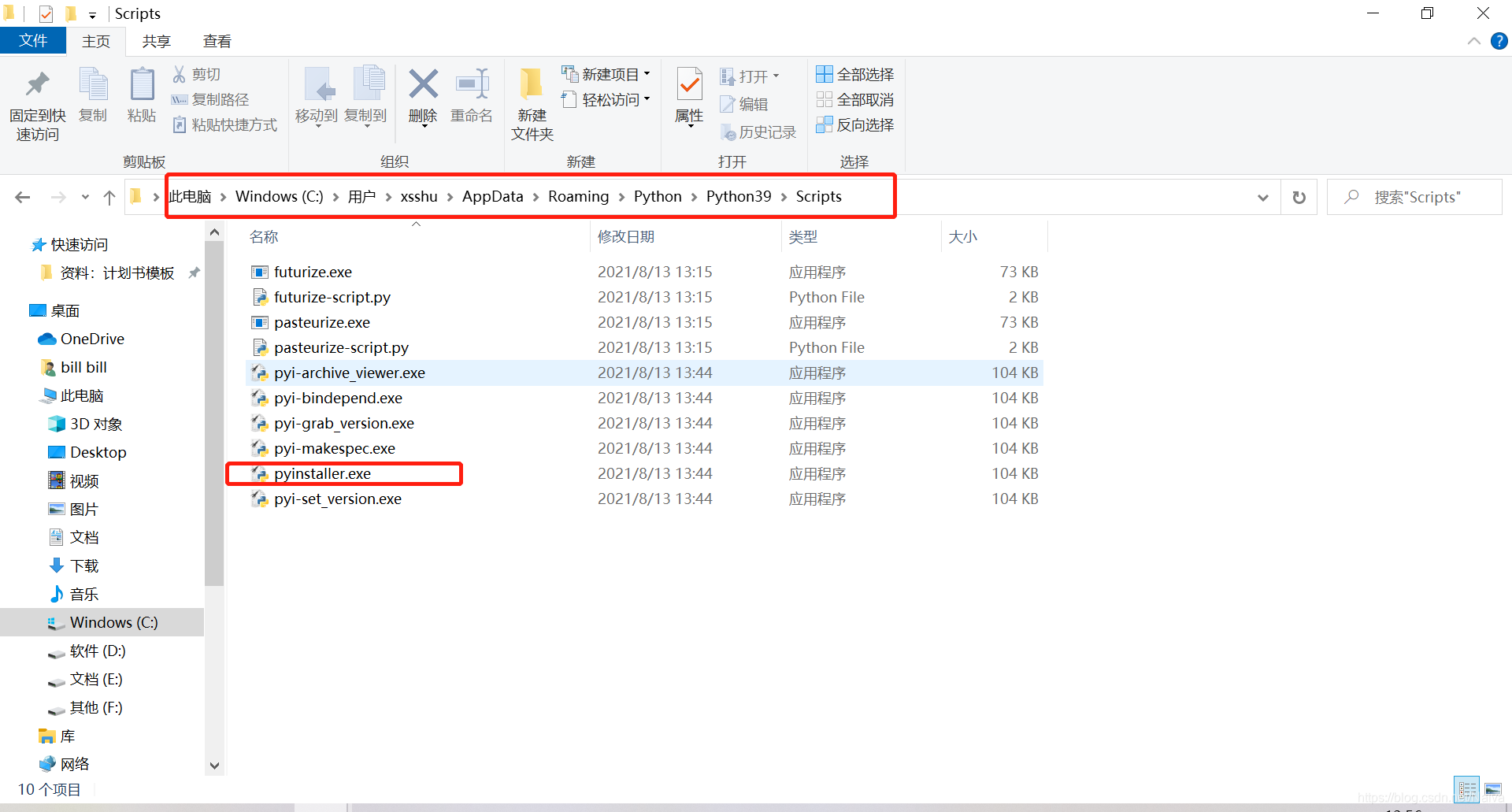Click the New folder (新建文件夹) icon

click(532, 85)
